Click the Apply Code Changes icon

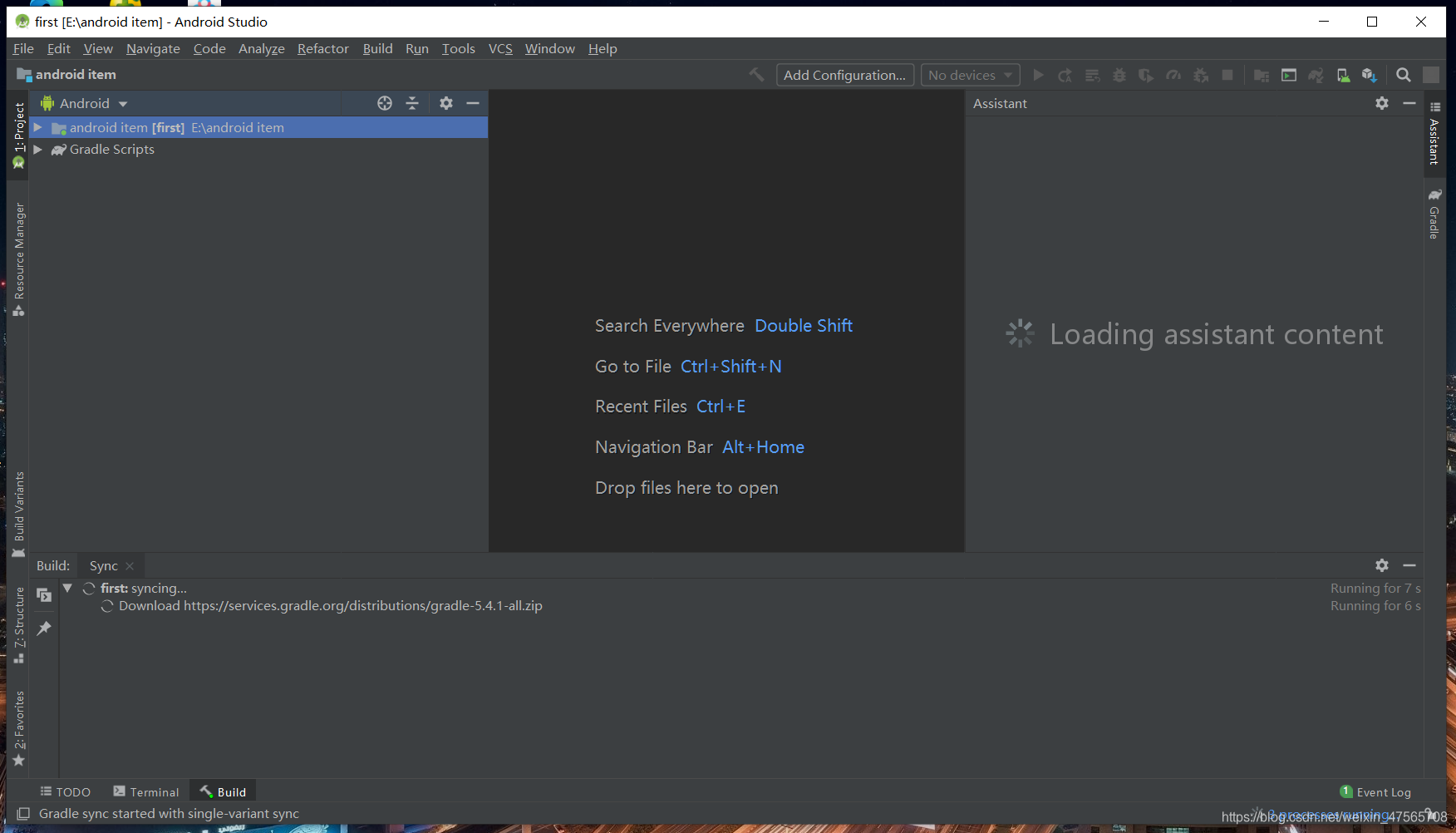point(1093,75)
